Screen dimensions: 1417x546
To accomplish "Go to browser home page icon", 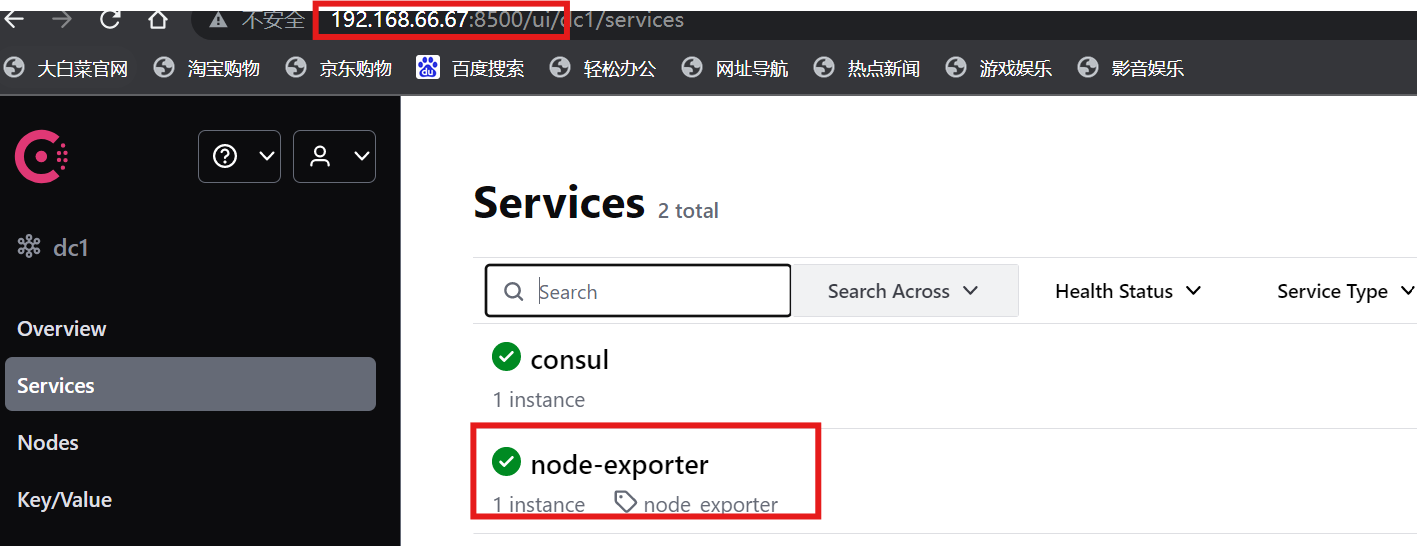I will pos(158,19).
